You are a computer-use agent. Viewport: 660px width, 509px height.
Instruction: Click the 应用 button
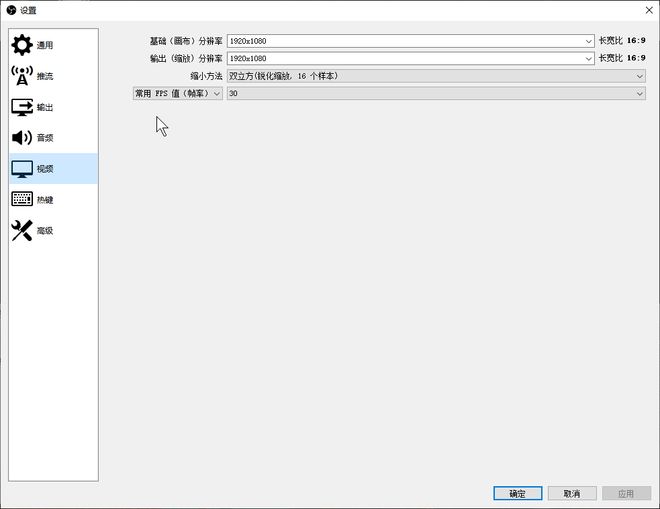click(625, 493)
